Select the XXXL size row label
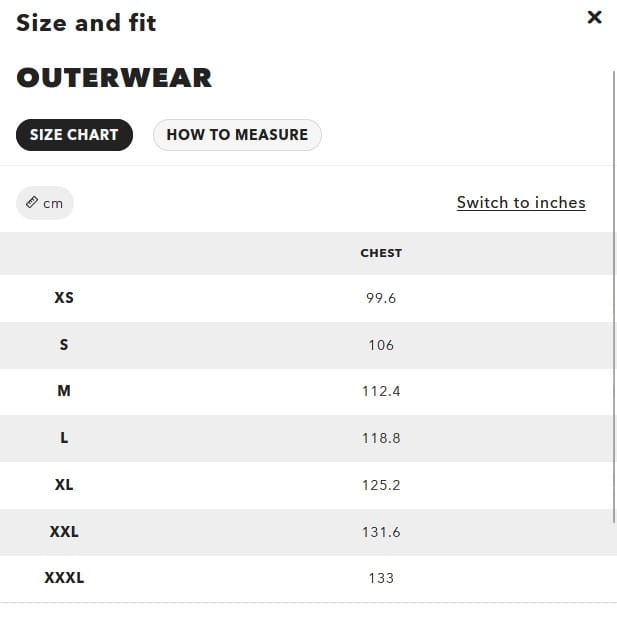 (x=64, y=578)
